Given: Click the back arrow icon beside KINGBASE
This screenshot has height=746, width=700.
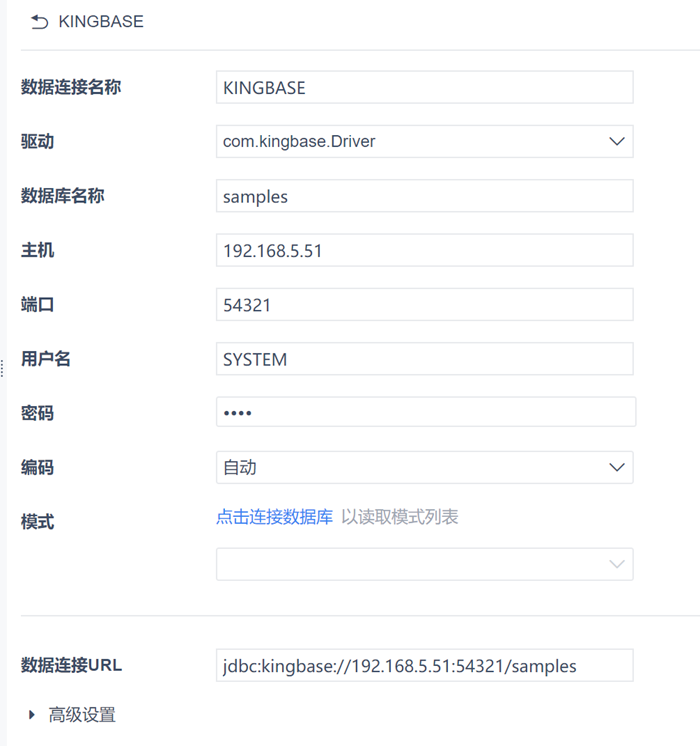Looking at the screenshot, I should click(39, 22).
